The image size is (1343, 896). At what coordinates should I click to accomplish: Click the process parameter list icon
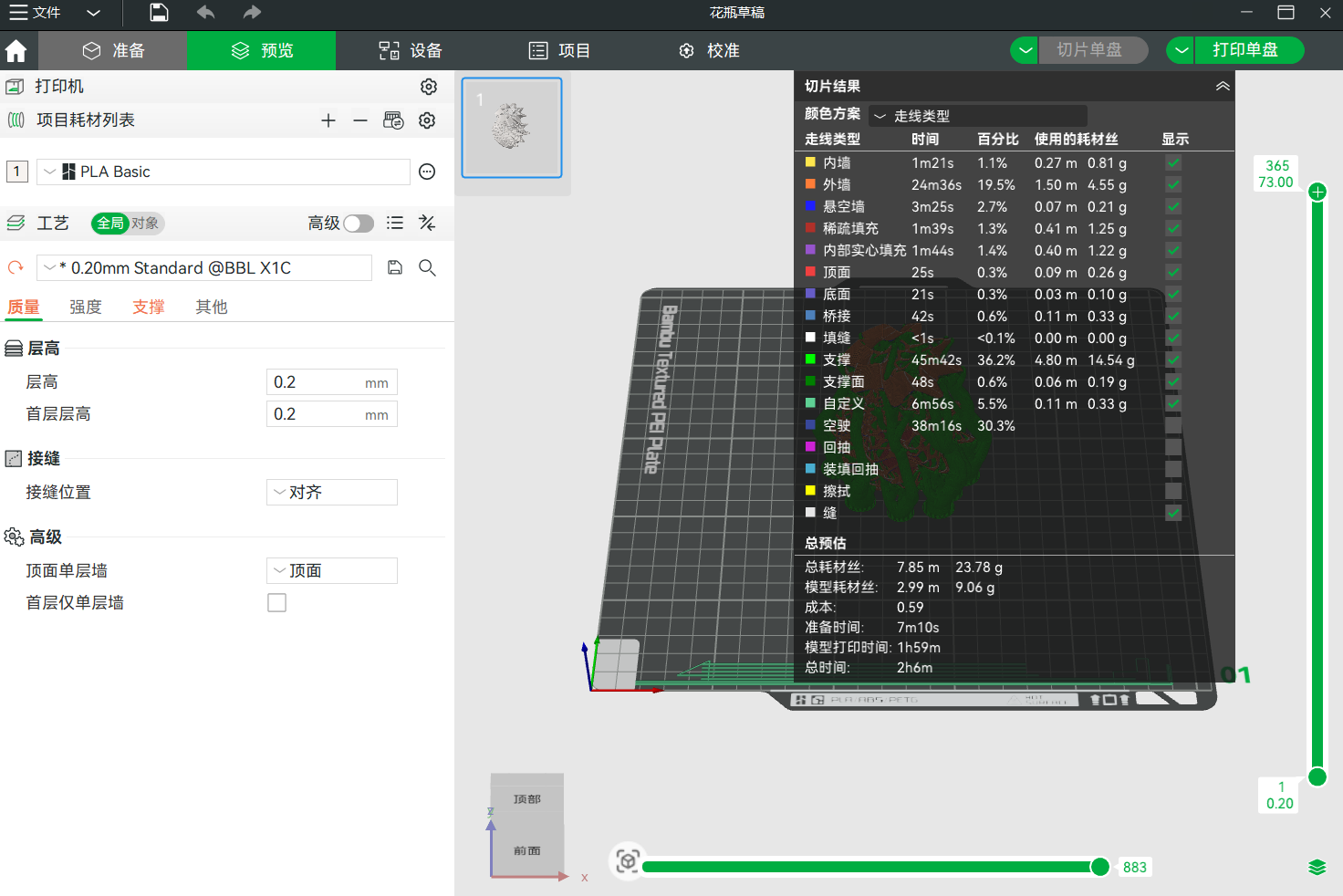click(x=395, y=223)
